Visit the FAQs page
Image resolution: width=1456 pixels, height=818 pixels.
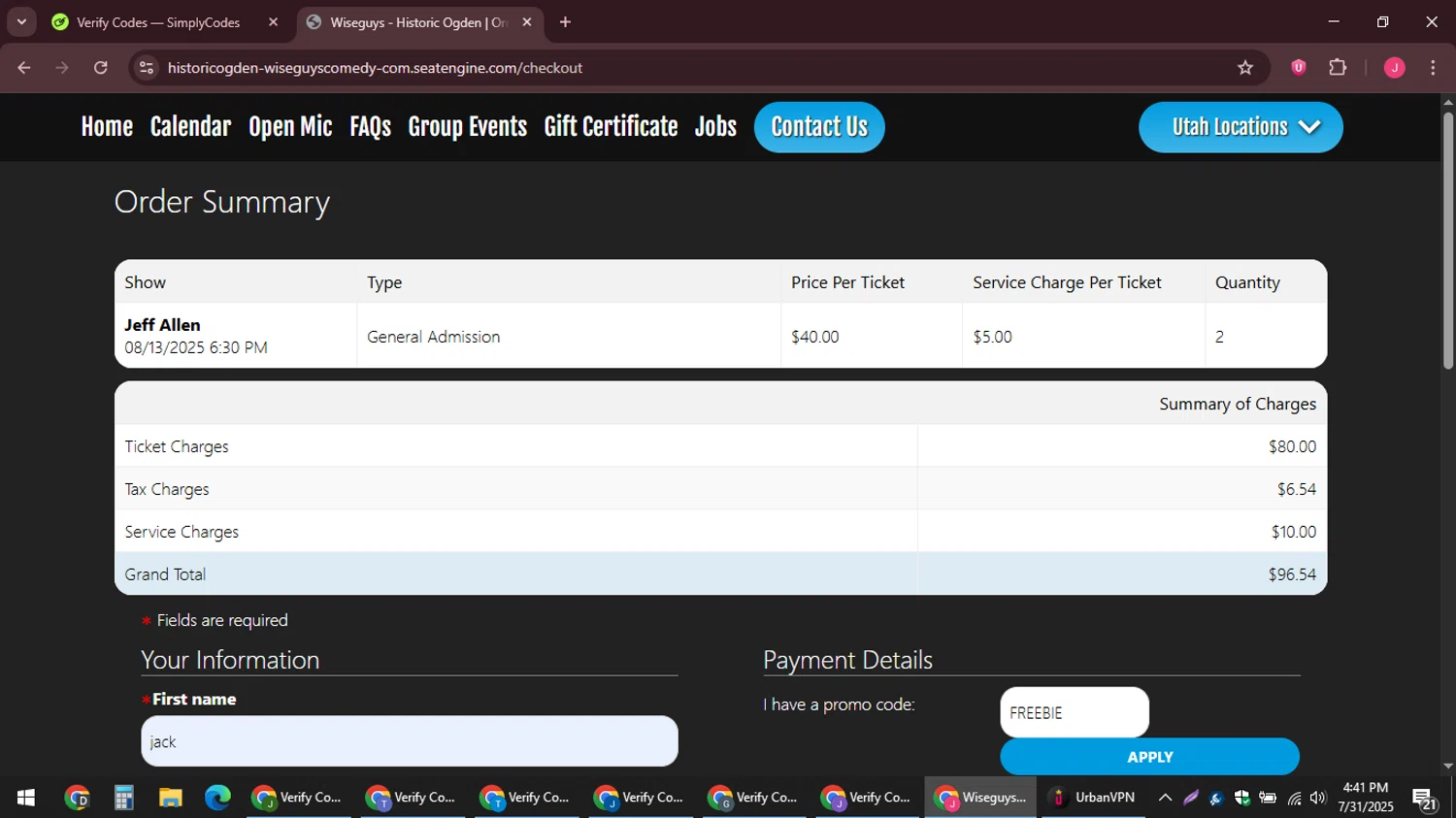370,127
